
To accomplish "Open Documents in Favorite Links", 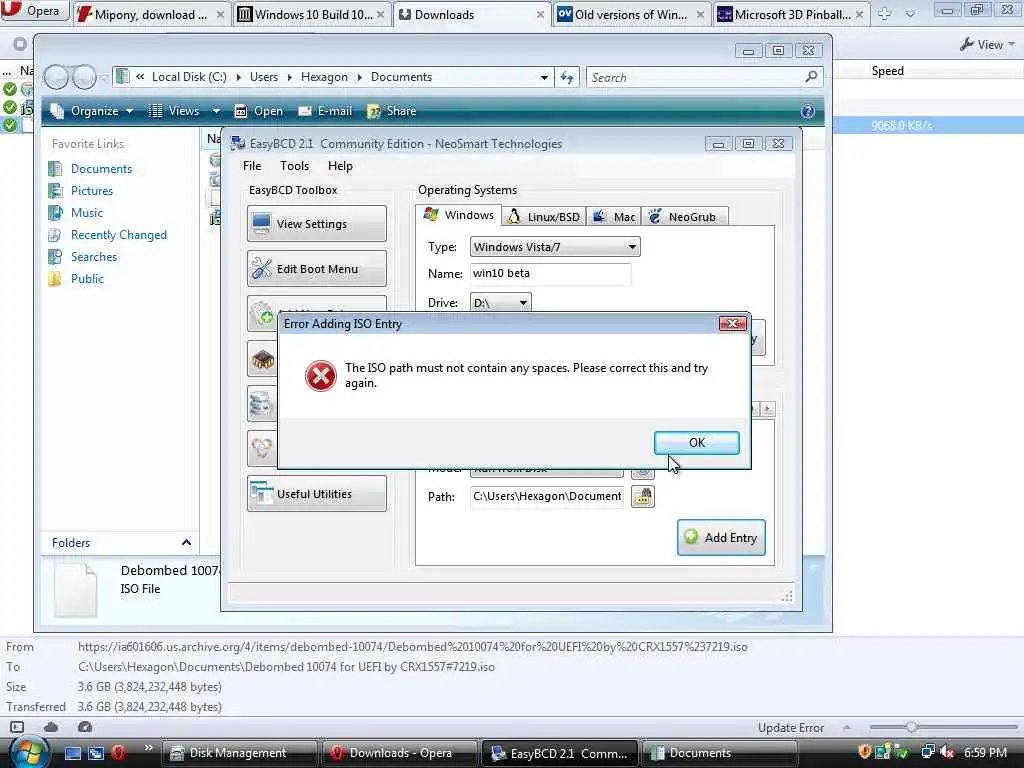I will [x=101, y=168].
